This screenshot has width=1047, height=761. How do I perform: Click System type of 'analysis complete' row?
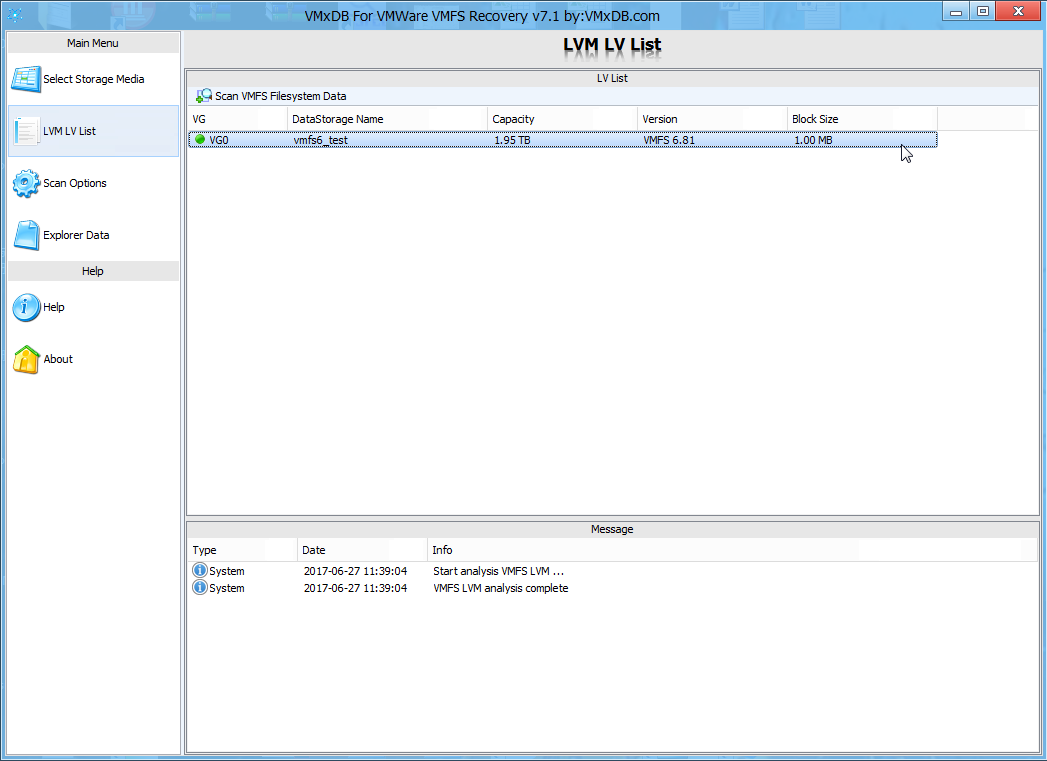pos(226,588)
